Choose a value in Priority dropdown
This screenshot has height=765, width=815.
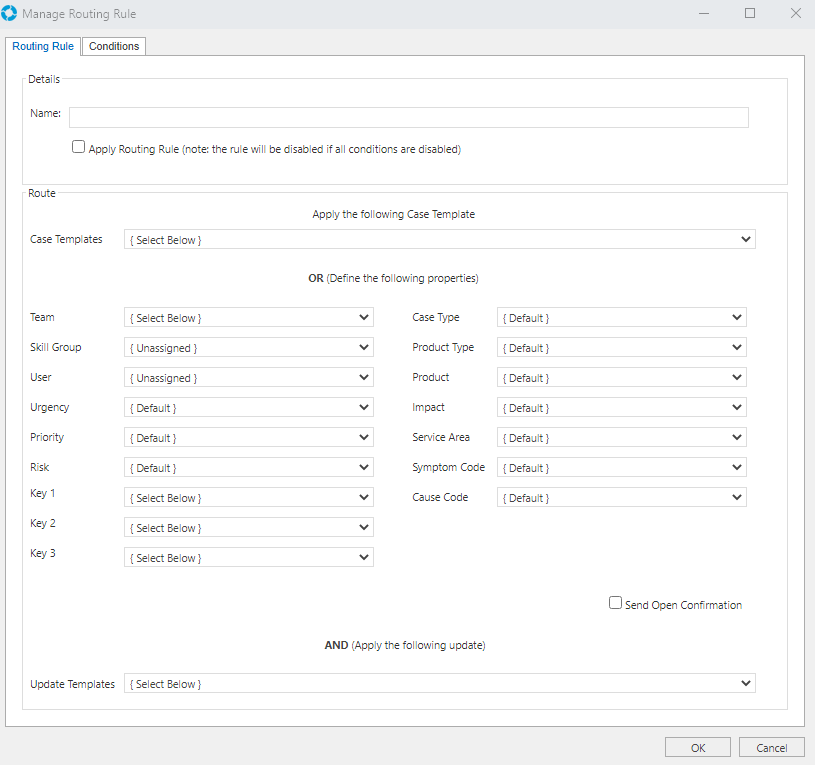click(248, 438)
